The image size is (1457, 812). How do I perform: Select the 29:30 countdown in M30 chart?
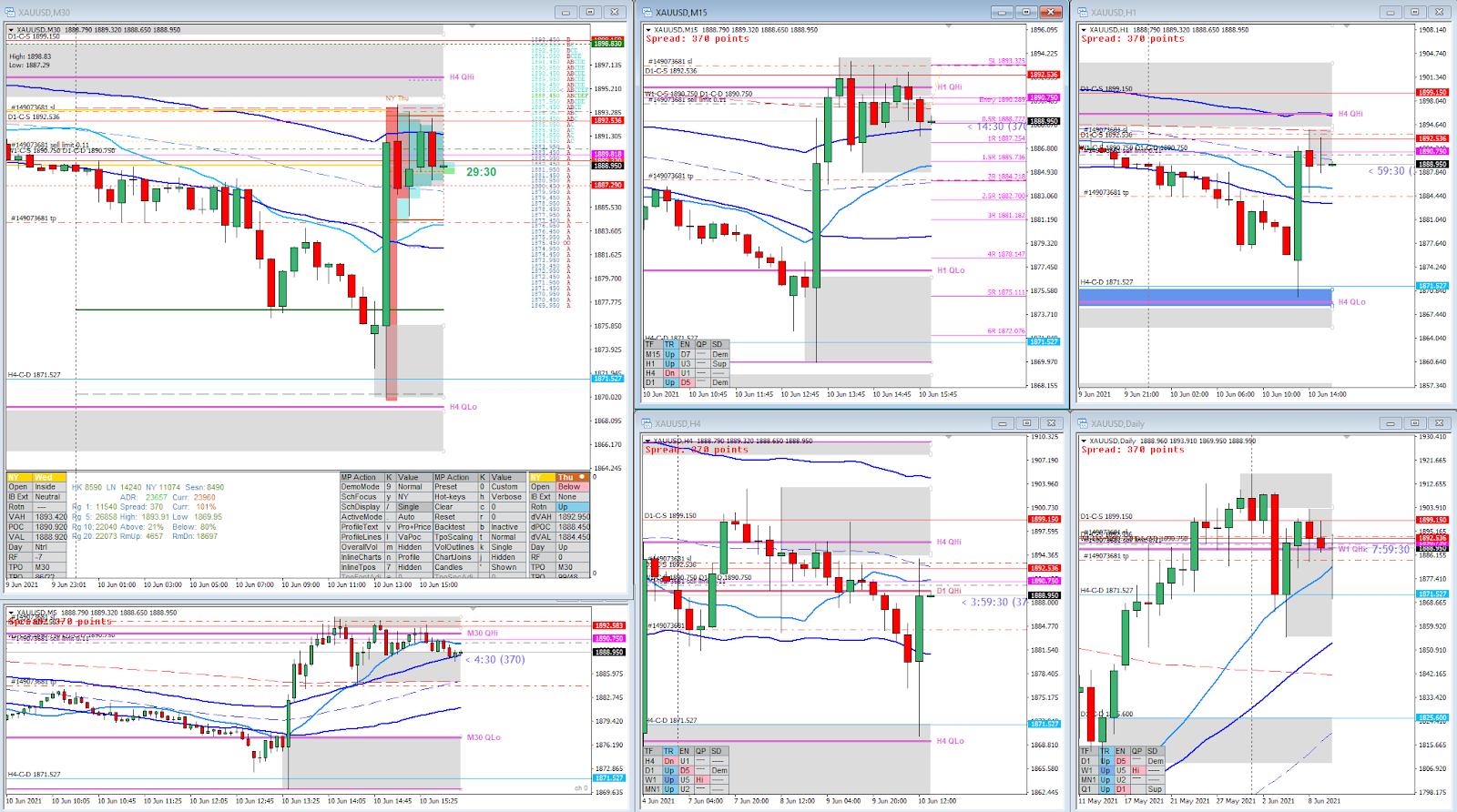tap(481, 172)
